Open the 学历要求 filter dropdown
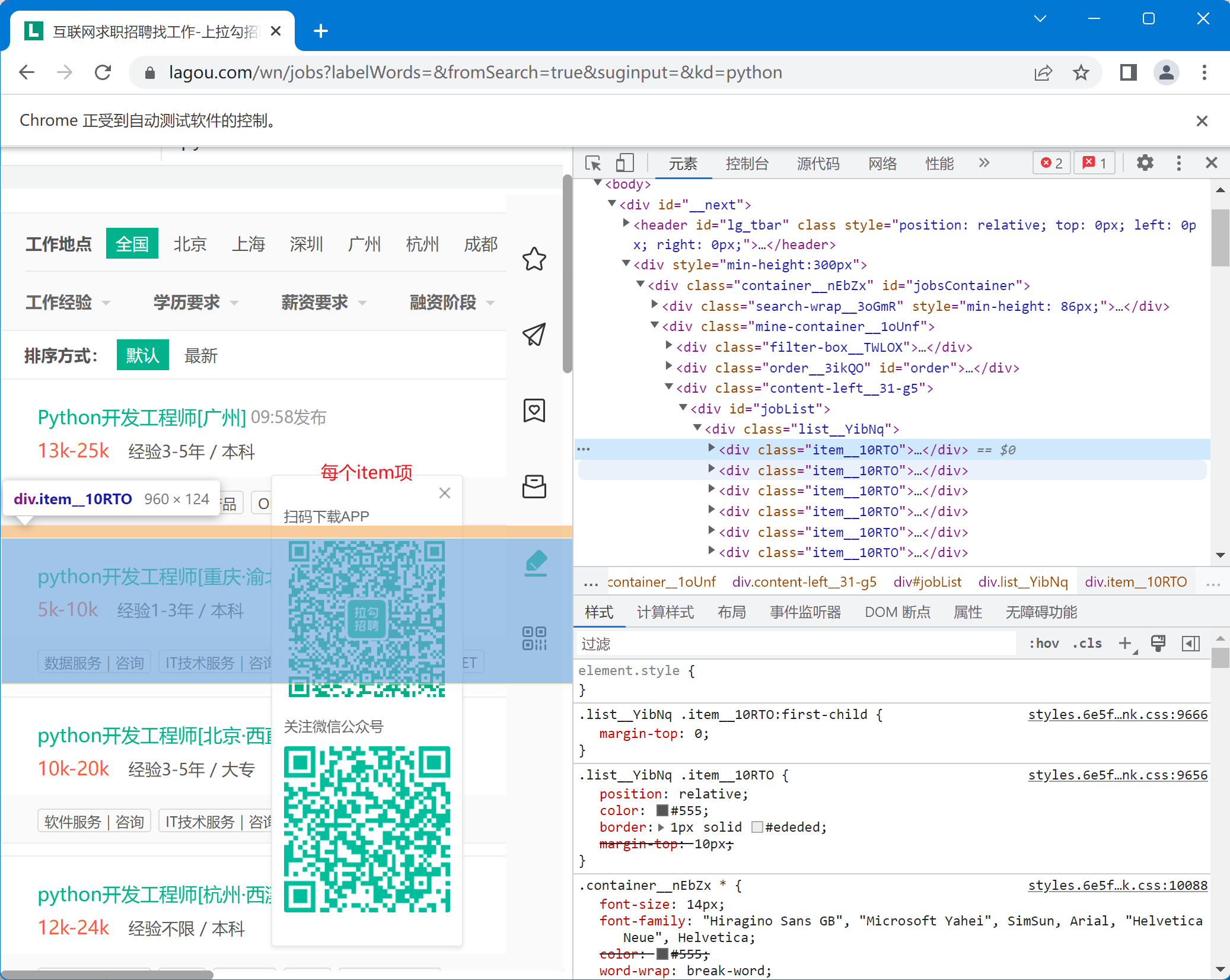Image resolution: width=1230 pixels, height=980 pixels. pyautogui.click(x=196, y=303)
